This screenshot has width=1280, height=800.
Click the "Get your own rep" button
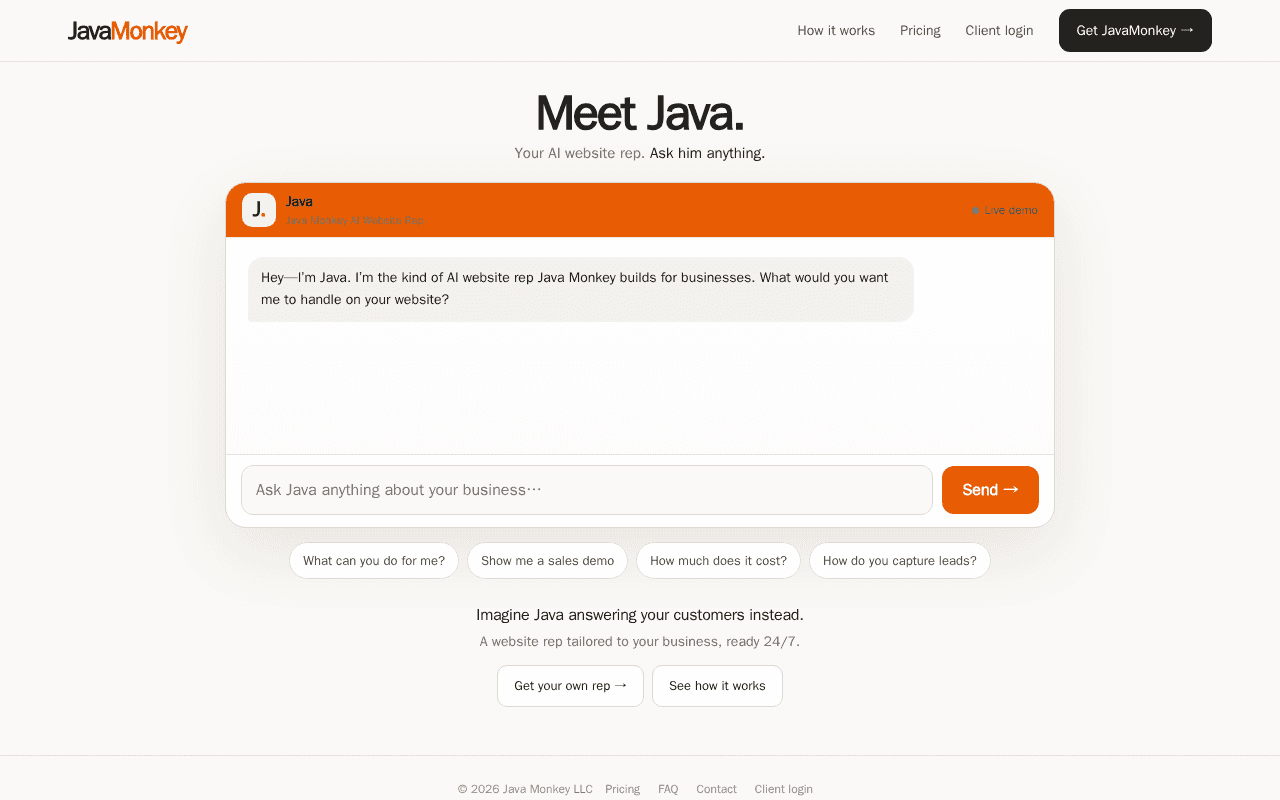point(570,686)
